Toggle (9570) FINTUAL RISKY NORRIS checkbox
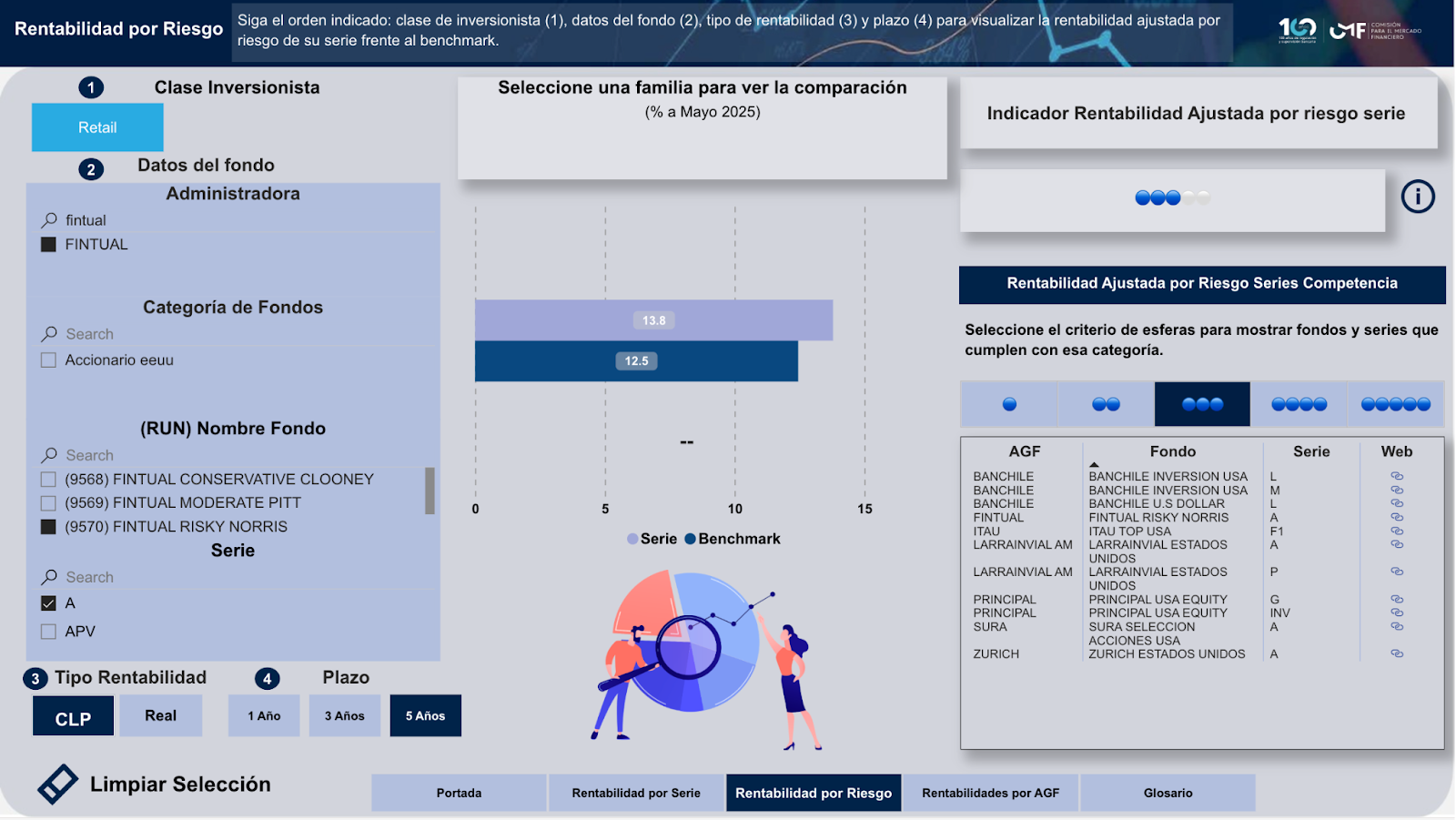The image size is (1456, 820). pyautogui.click(x=49, y=526)
